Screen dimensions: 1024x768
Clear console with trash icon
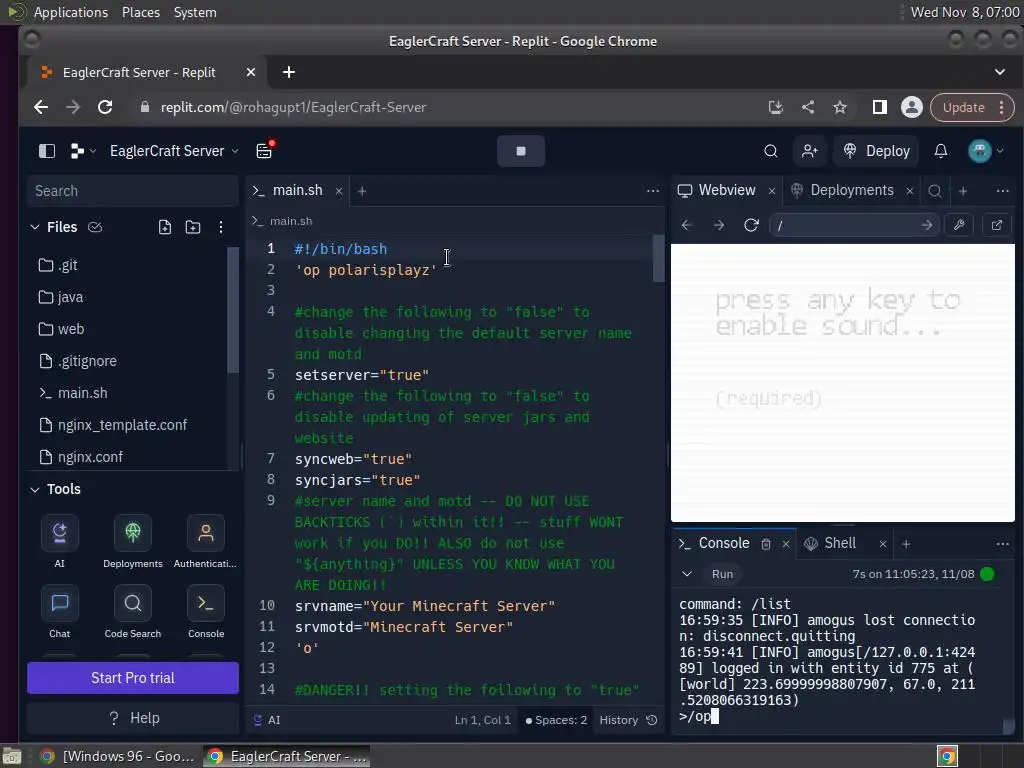tap(765, 544)
